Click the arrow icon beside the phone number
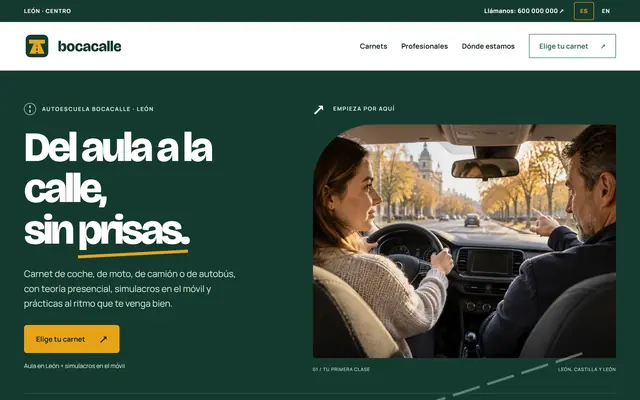This screenshot has height=400, width=640. 562,11
